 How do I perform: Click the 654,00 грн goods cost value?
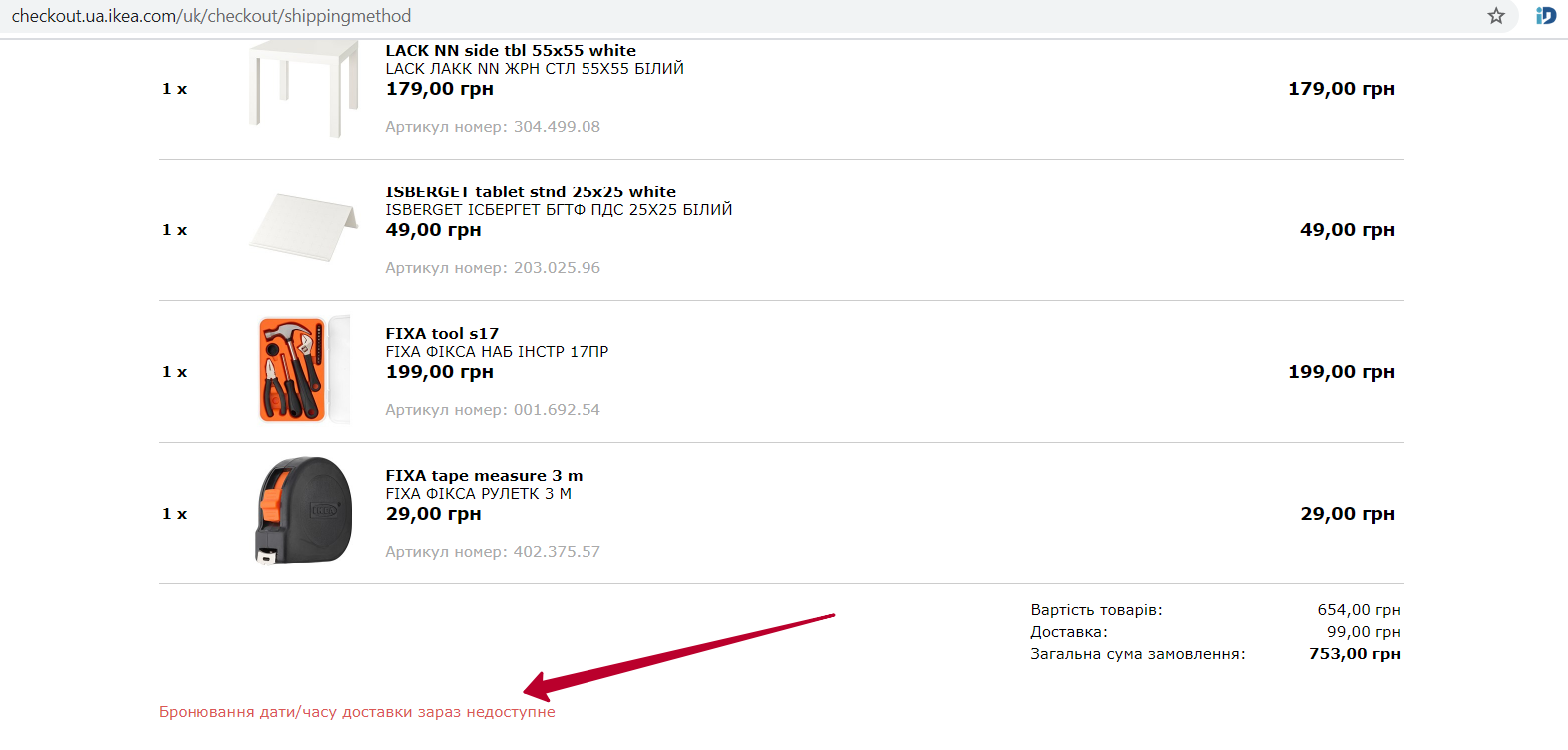[1359, 610]
